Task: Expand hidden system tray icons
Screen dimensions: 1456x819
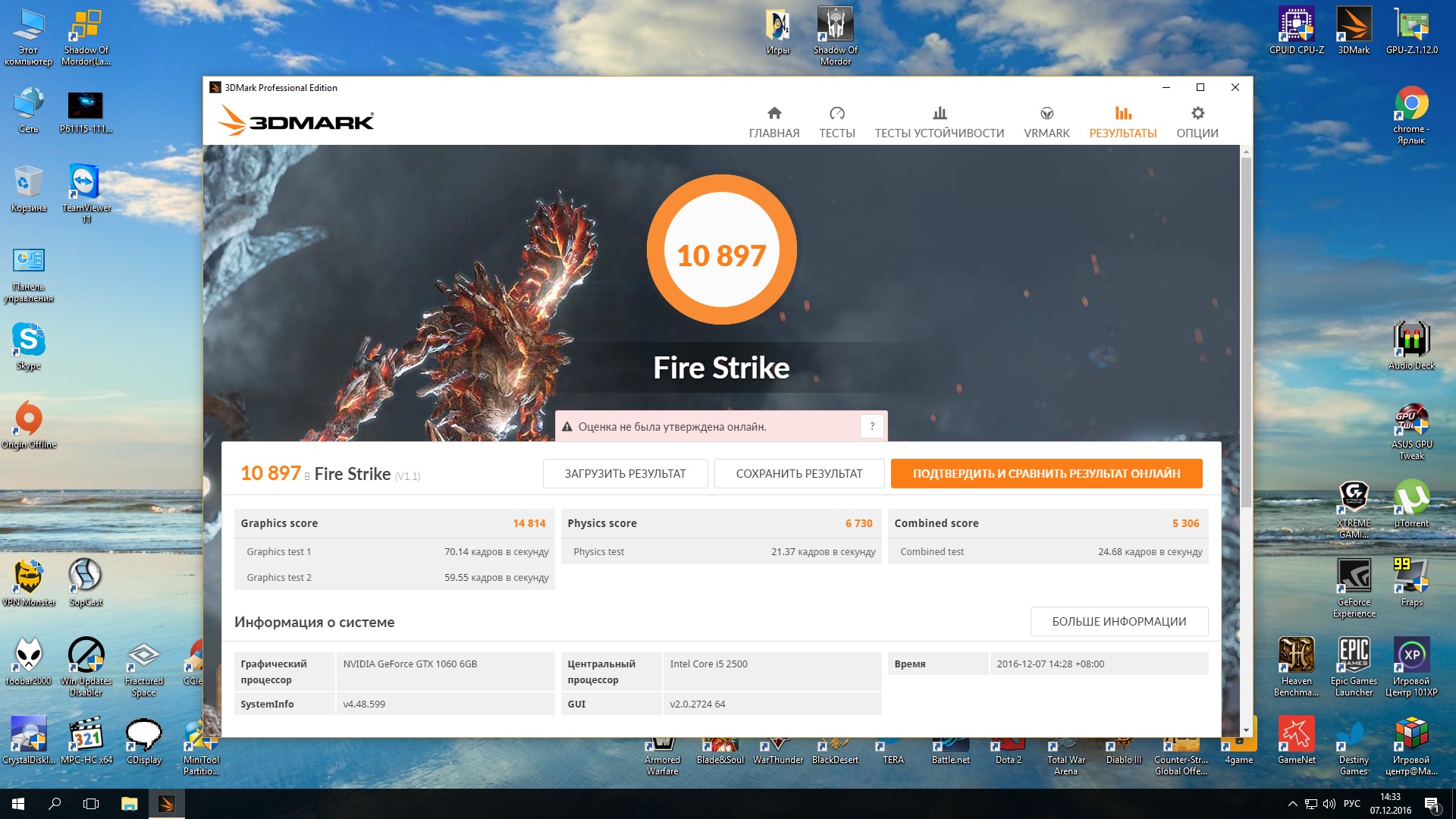Action: tap(1292, 804)
